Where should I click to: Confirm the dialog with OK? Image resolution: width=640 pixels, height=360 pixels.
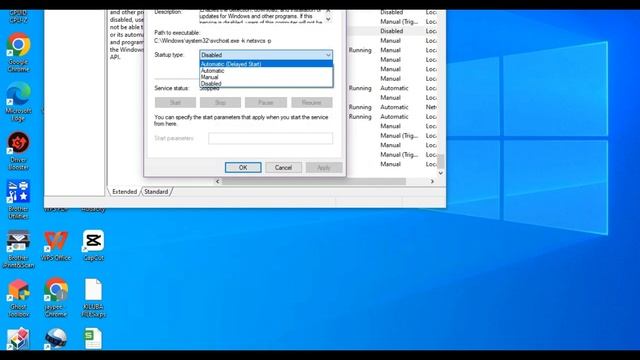click(x=243, y=167)
